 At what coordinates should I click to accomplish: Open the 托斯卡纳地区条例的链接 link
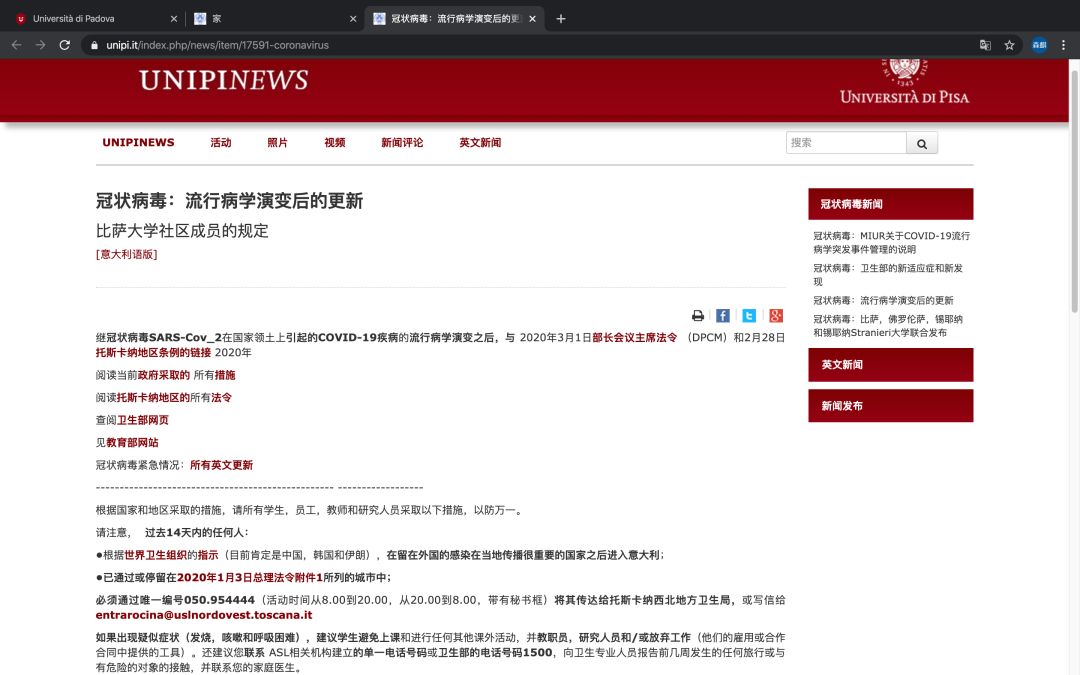pos(154,353)
